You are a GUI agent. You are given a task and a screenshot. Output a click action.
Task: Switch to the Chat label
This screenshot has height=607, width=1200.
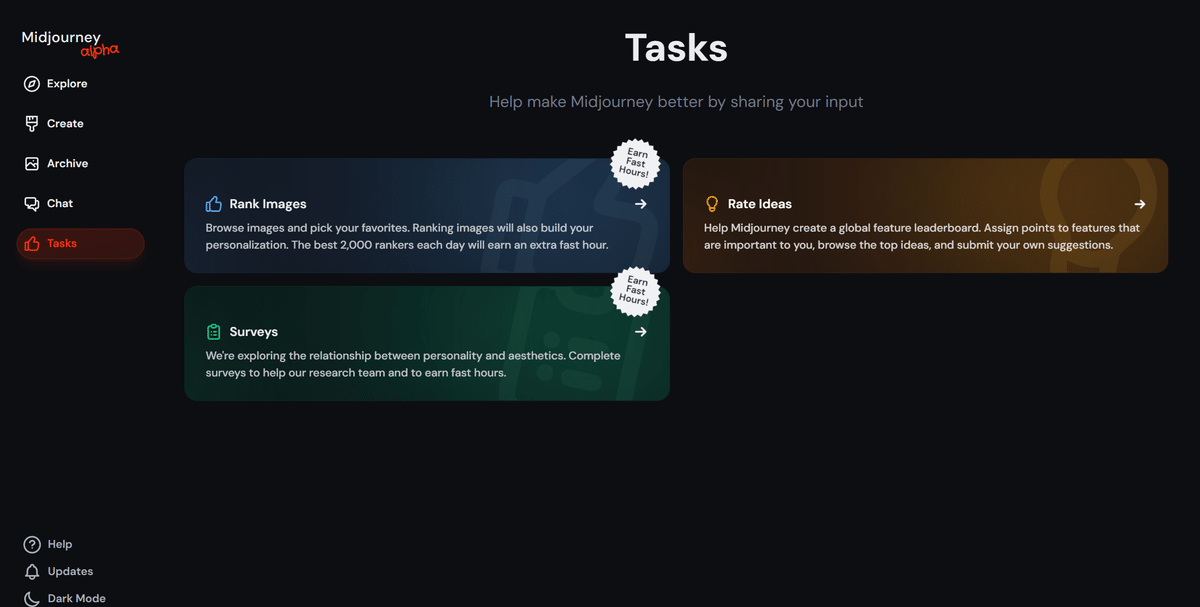coord(60,204)
